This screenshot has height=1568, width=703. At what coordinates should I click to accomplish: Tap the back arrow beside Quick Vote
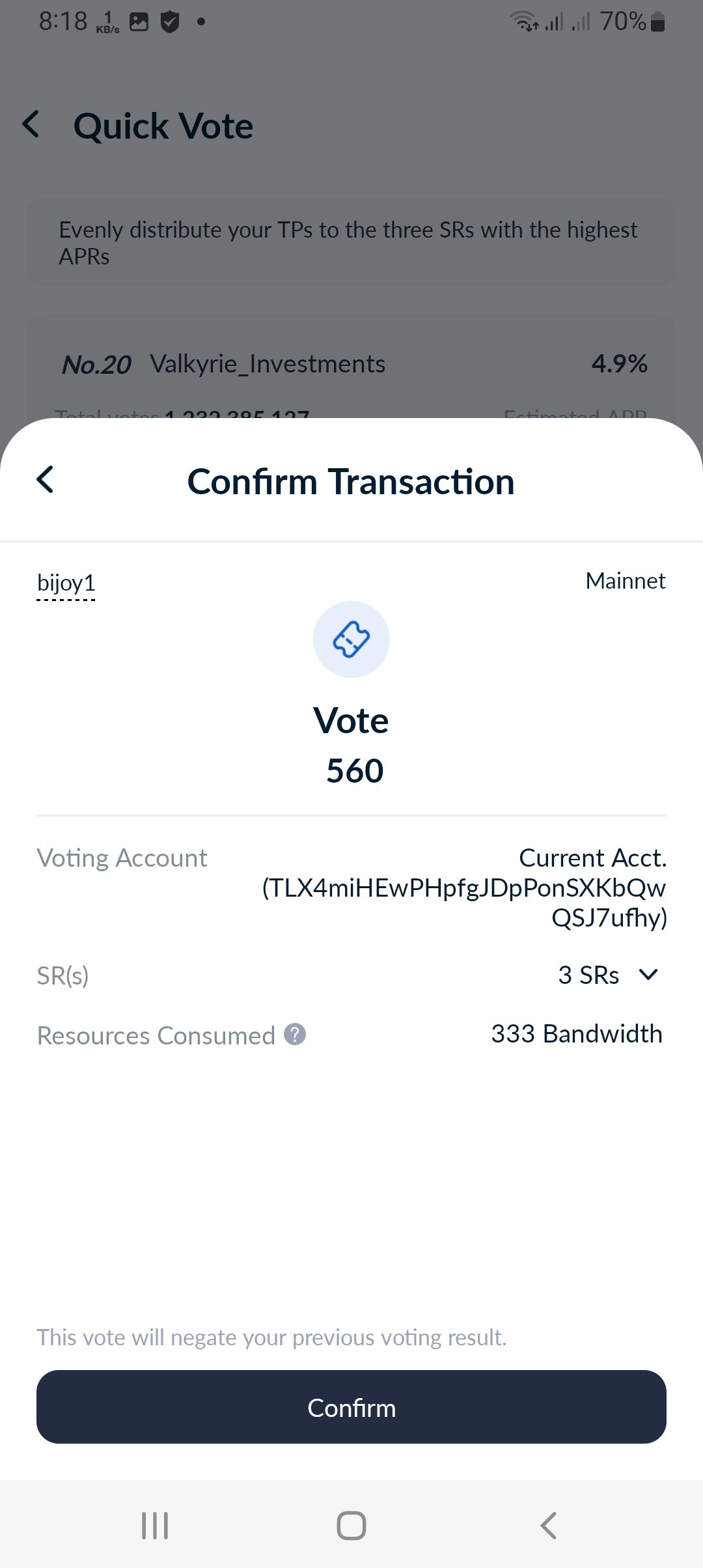31,124
